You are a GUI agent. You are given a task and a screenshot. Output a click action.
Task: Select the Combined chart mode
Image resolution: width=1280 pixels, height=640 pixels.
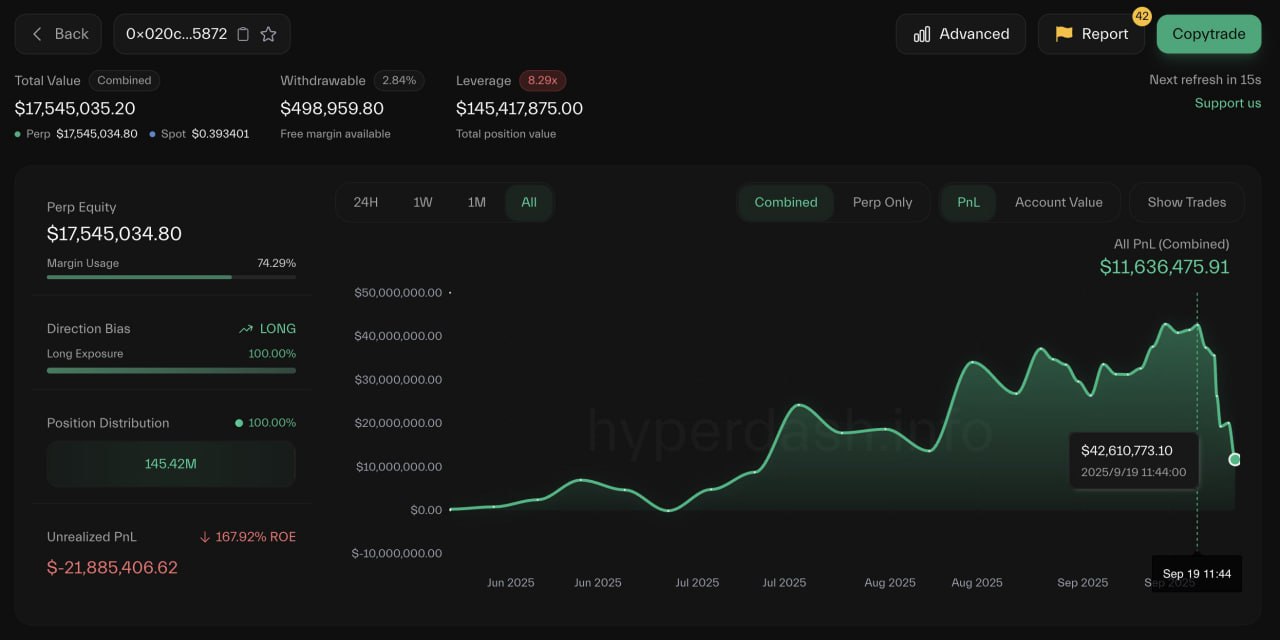click(x=786, y=202)
